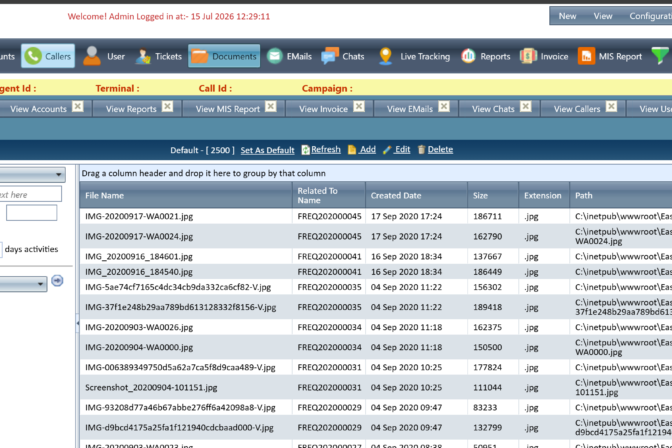Open the EMails module

click(x=289, y=56)
